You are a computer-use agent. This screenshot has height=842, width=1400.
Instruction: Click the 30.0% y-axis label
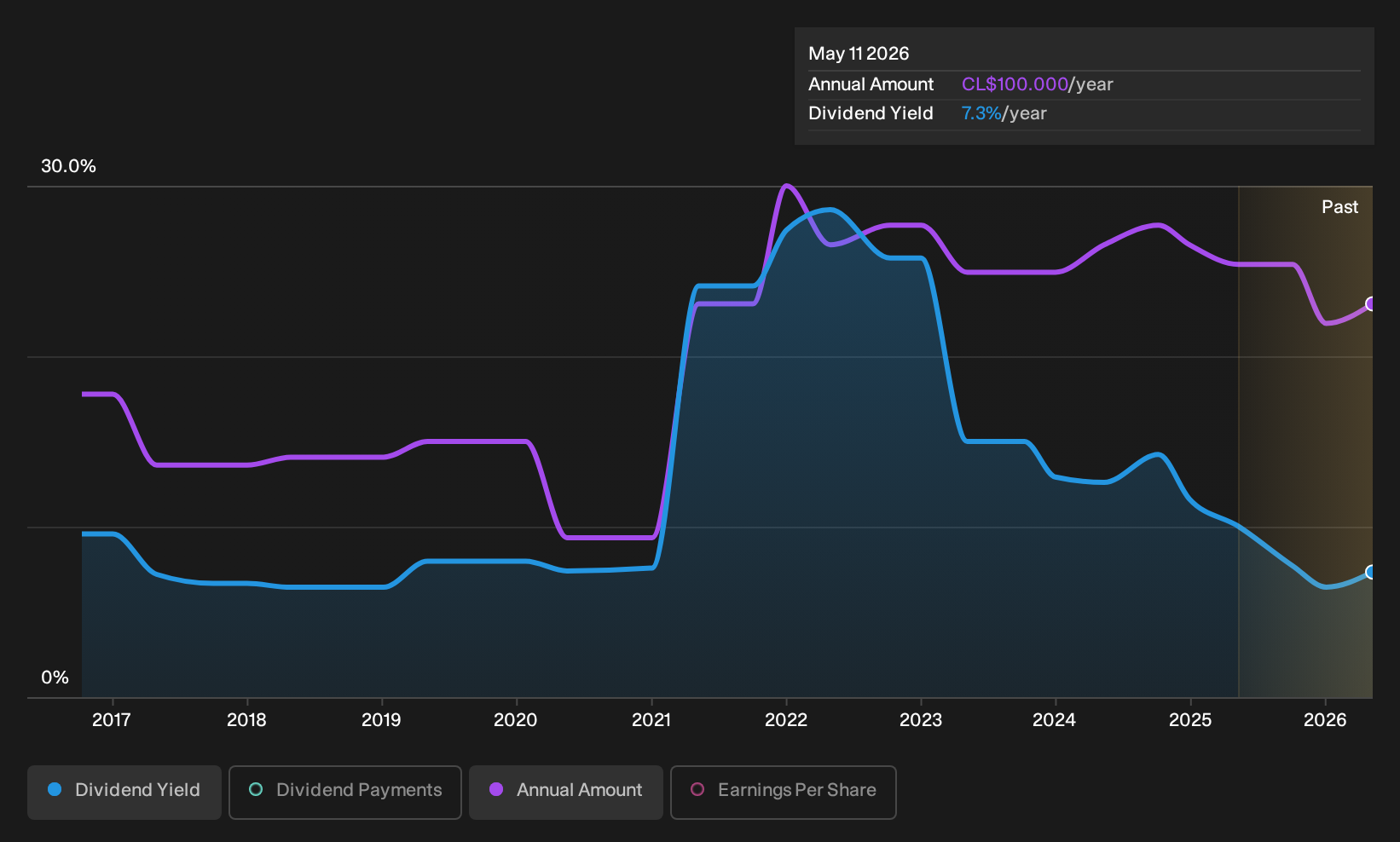[x=68, y=166]
